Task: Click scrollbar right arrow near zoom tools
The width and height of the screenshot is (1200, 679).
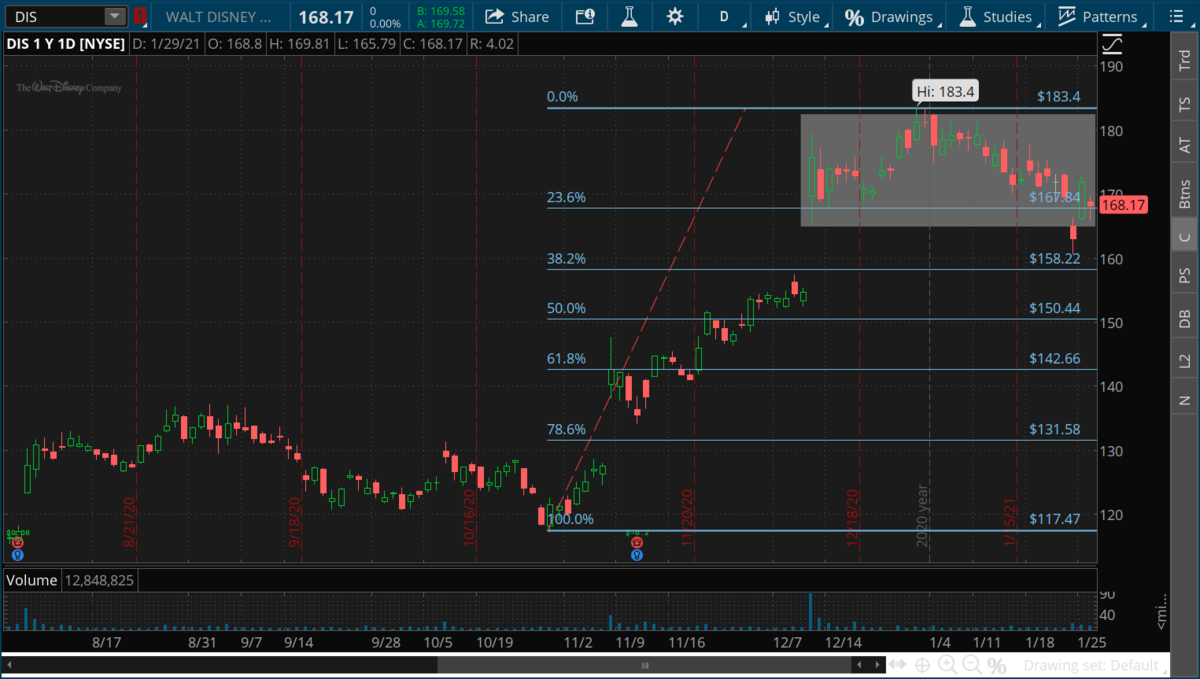Action: pyautogui.click(x=876, y=665)
